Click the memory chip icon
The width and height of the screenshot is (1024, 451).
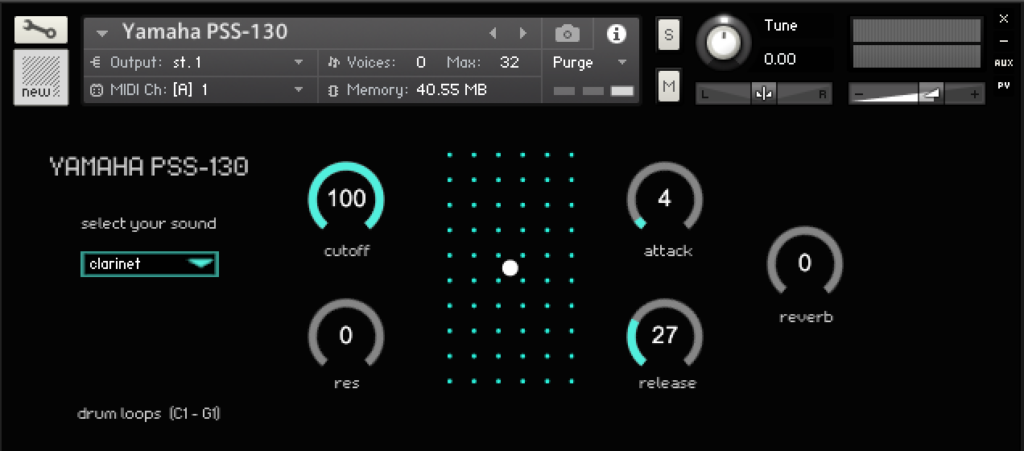[333, 91]
